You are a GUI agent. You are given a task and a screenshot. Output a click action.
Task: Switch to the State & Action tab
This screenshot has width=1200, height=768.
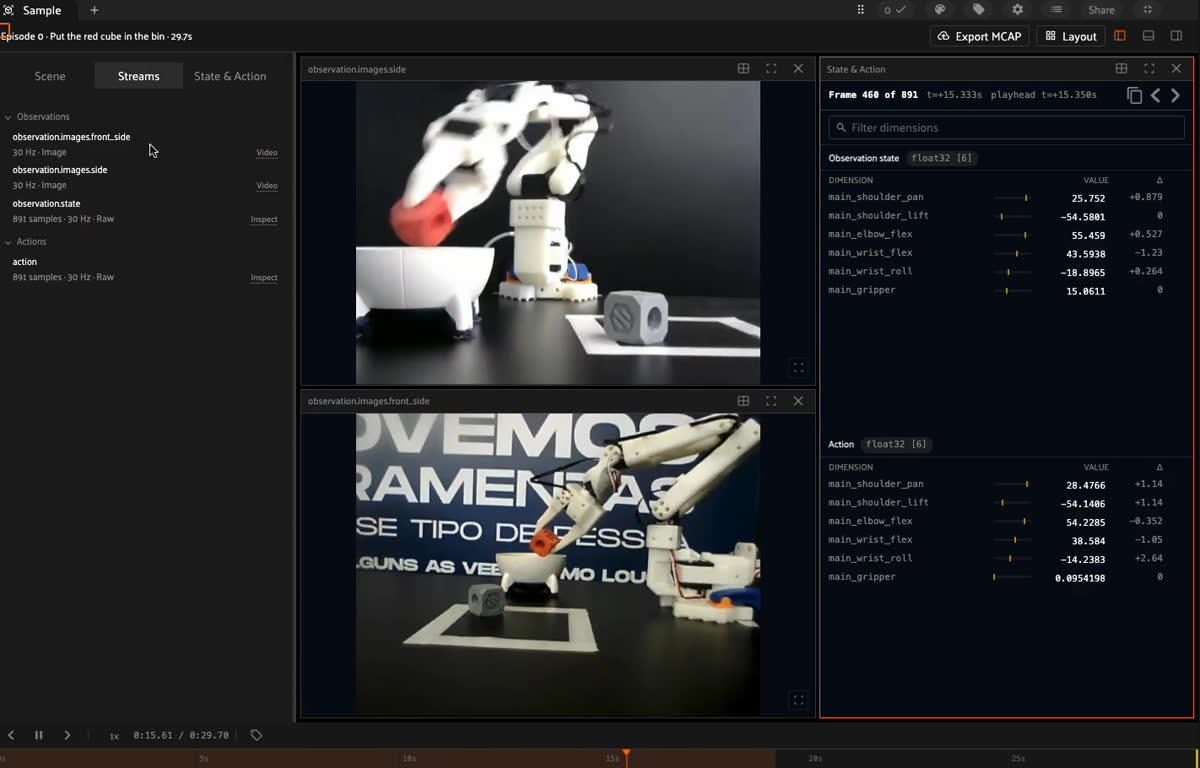point(230,76)
